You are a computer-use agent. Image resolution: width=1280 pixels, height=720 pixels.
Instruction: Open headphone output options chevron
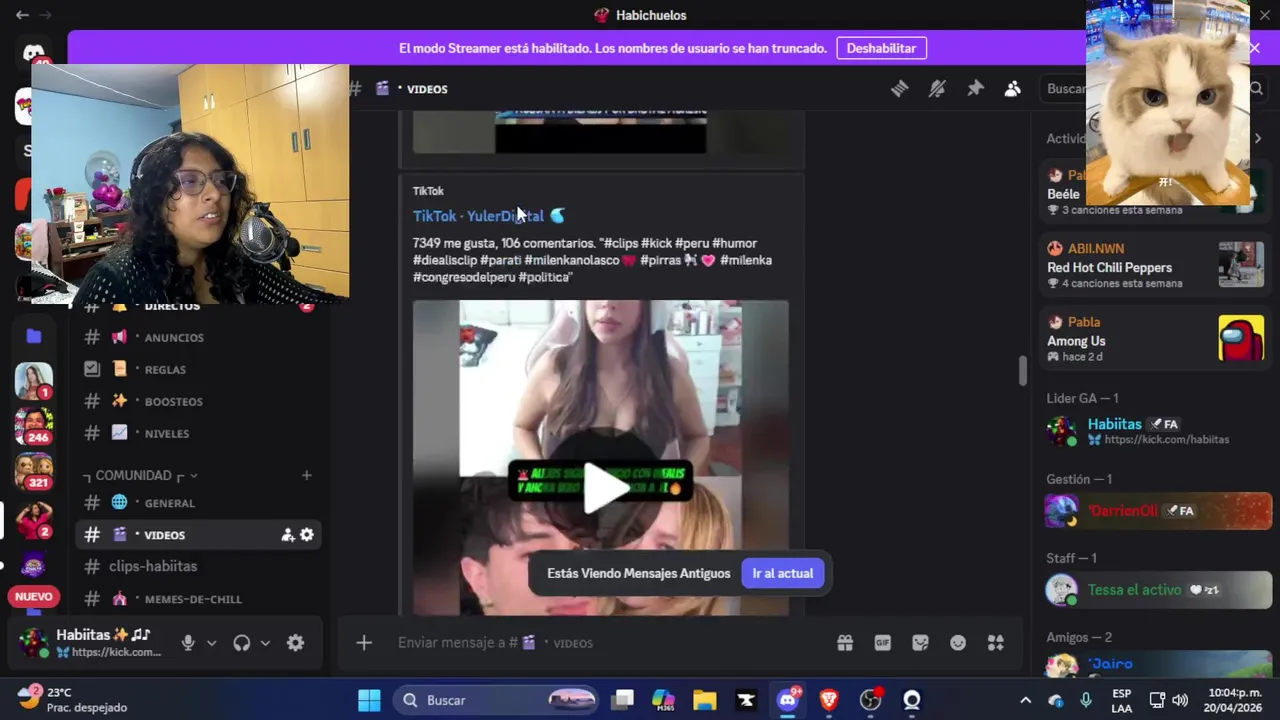[265, 643]
